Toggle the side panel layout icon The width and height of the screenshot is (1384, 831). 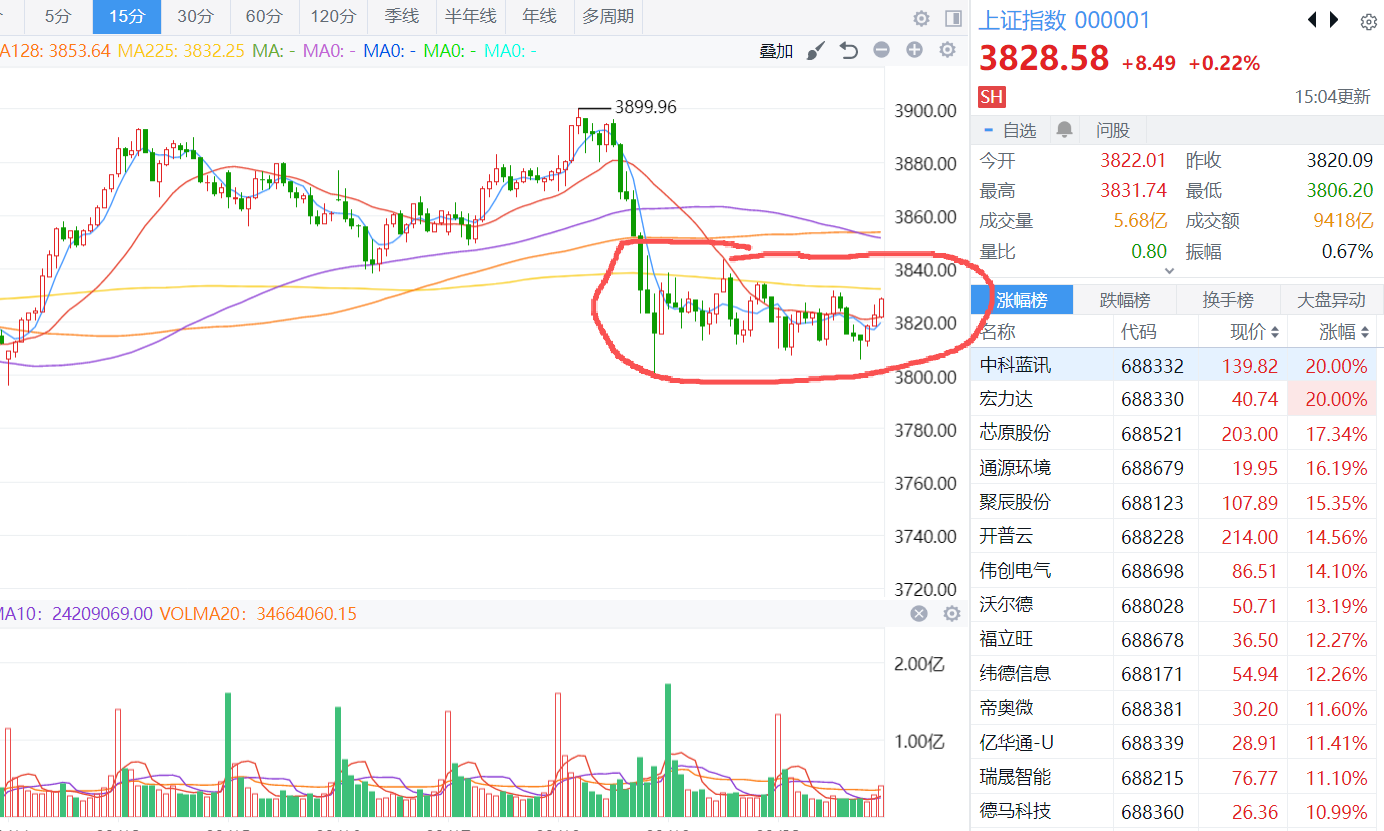coord(952,18)
